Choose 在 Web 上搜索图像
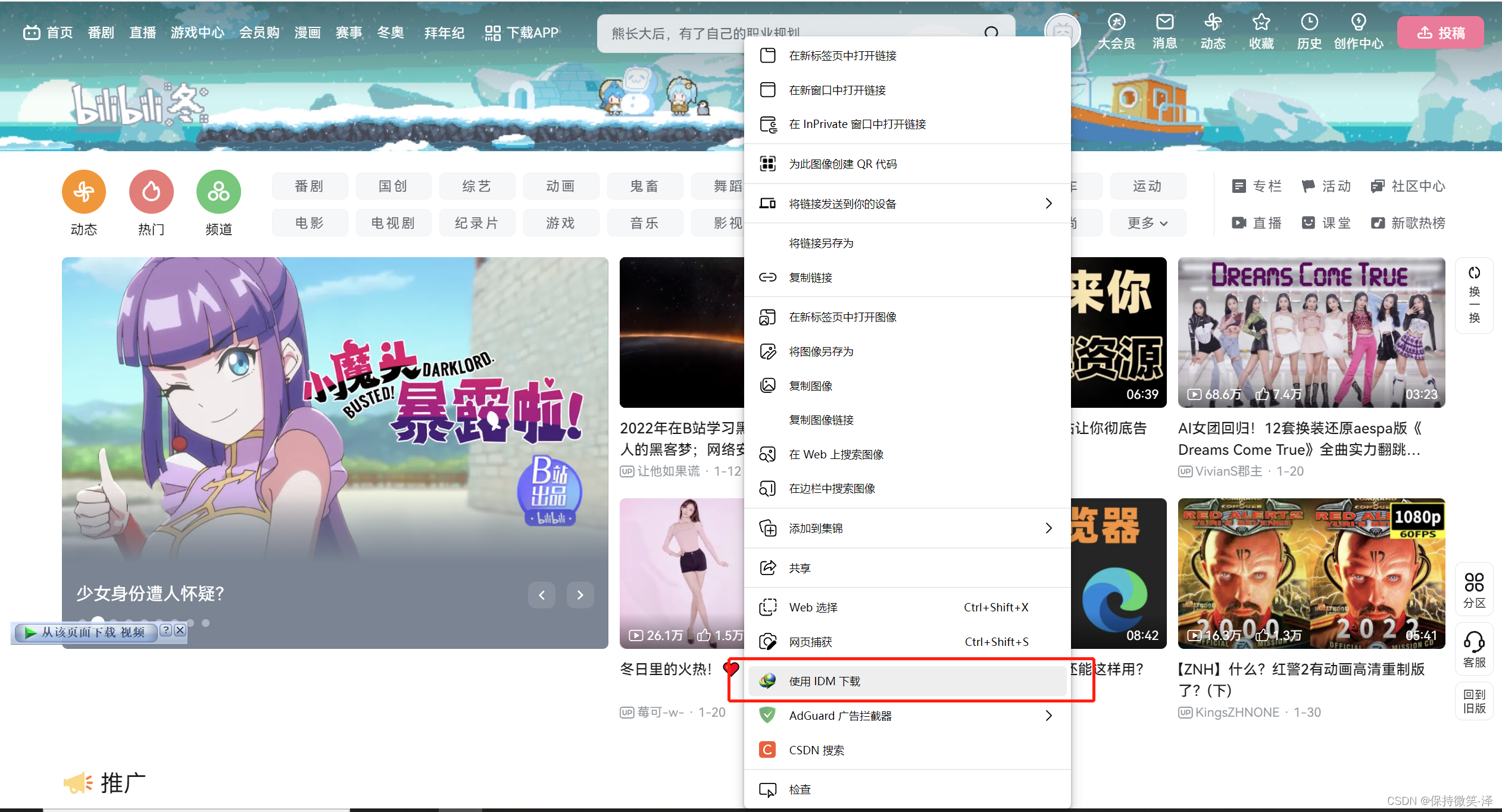1502x812 pixels. (907, 454)
